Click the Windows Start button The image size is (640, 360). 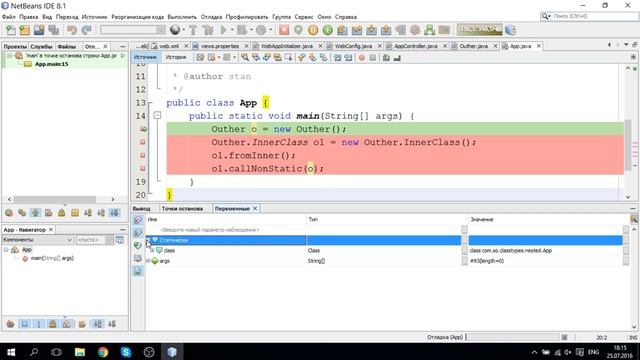[x=11, y=352]
